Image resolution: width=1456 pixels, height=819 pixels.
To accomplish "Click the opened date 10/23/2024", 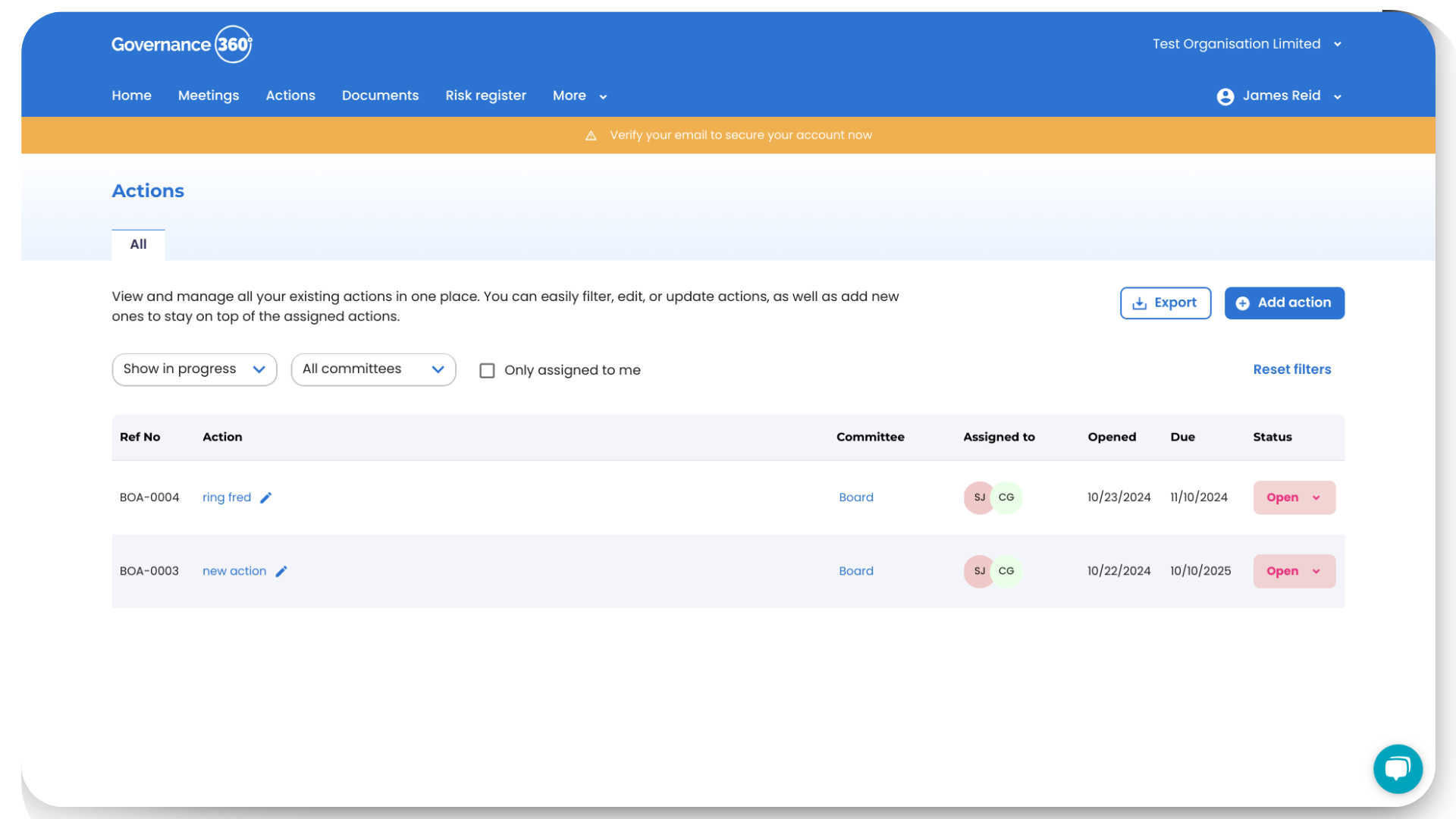I will 1119,497.
